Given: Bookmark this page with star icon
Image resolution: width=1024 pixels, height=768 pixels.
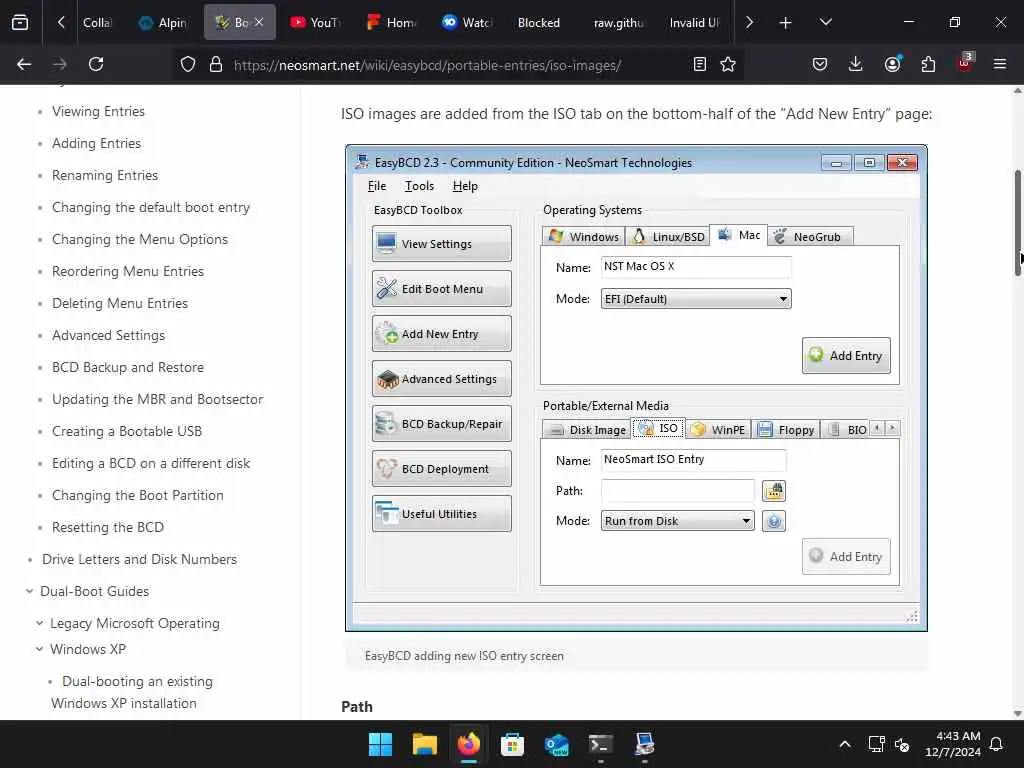Looking at the screenshot, I should point(728,64).
